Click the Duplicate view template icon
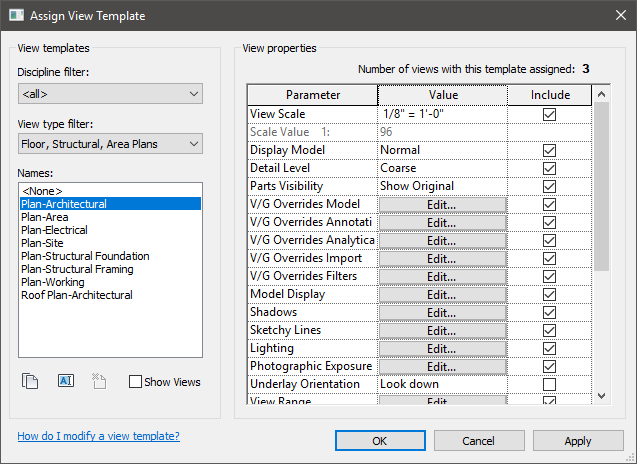 (30, 381)
